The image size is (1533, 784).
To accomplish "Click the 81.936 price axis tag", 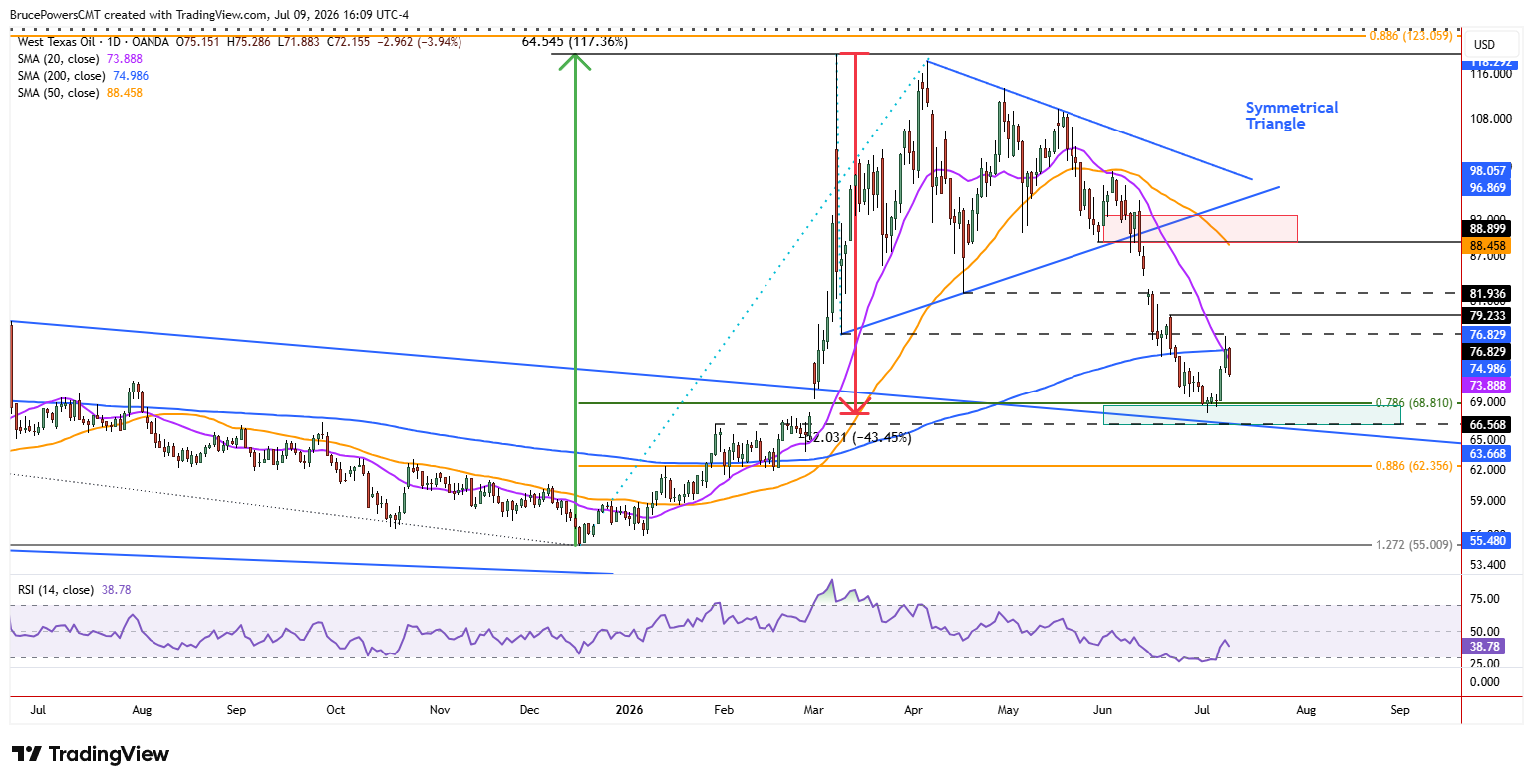I will click(1487, 294).
